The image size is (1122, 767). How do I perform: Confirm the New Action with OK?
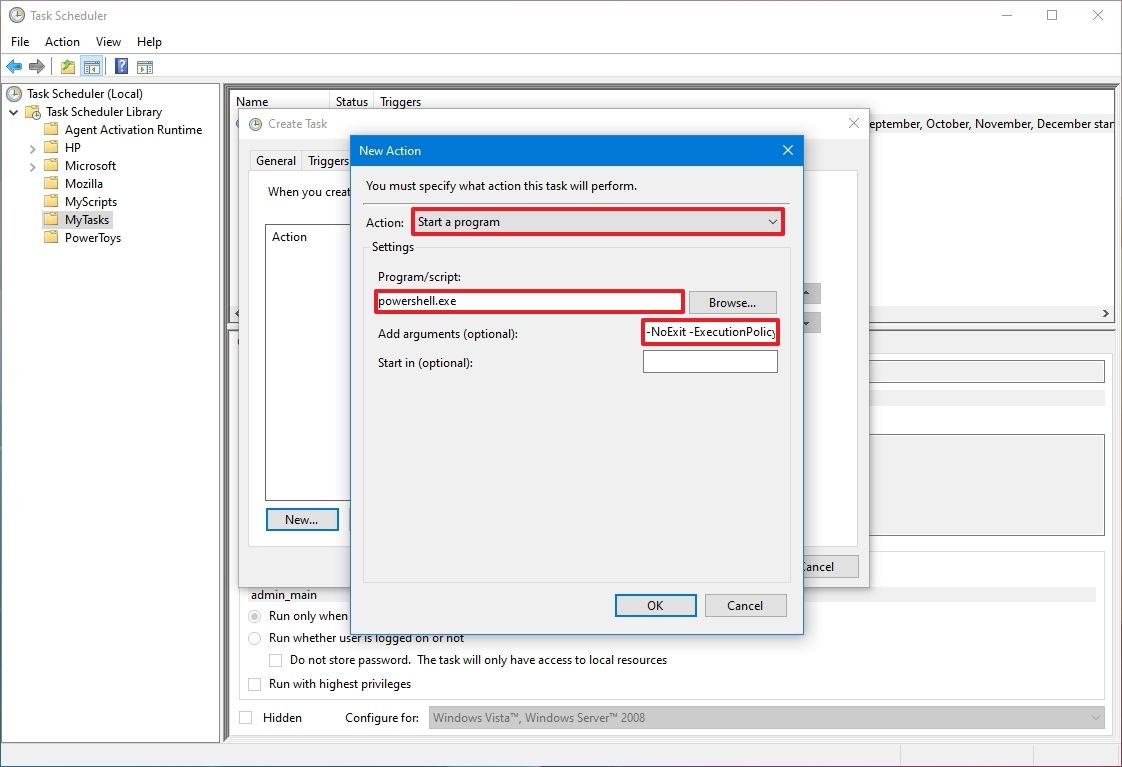tap(655, 605)
